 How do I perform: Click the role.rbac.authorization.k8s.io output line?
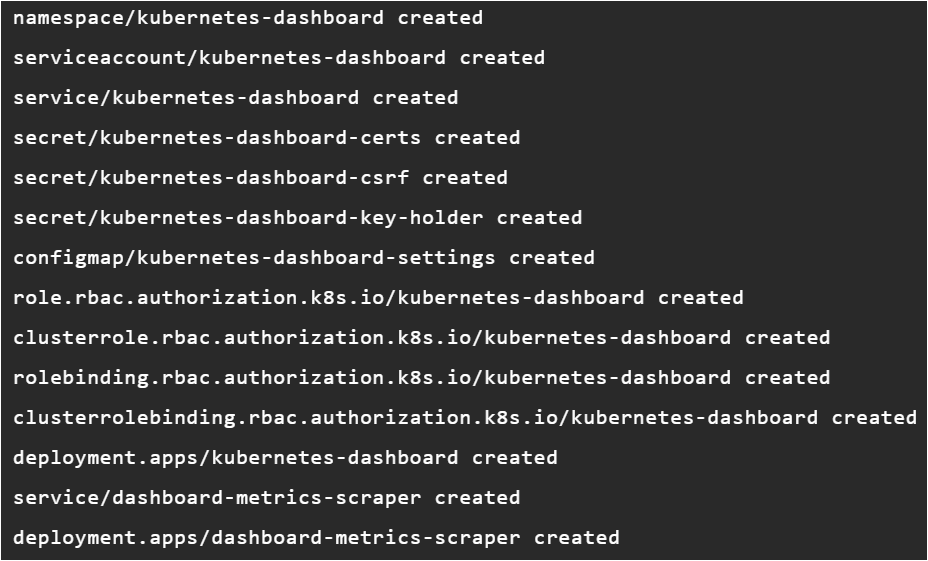point(378,298)
